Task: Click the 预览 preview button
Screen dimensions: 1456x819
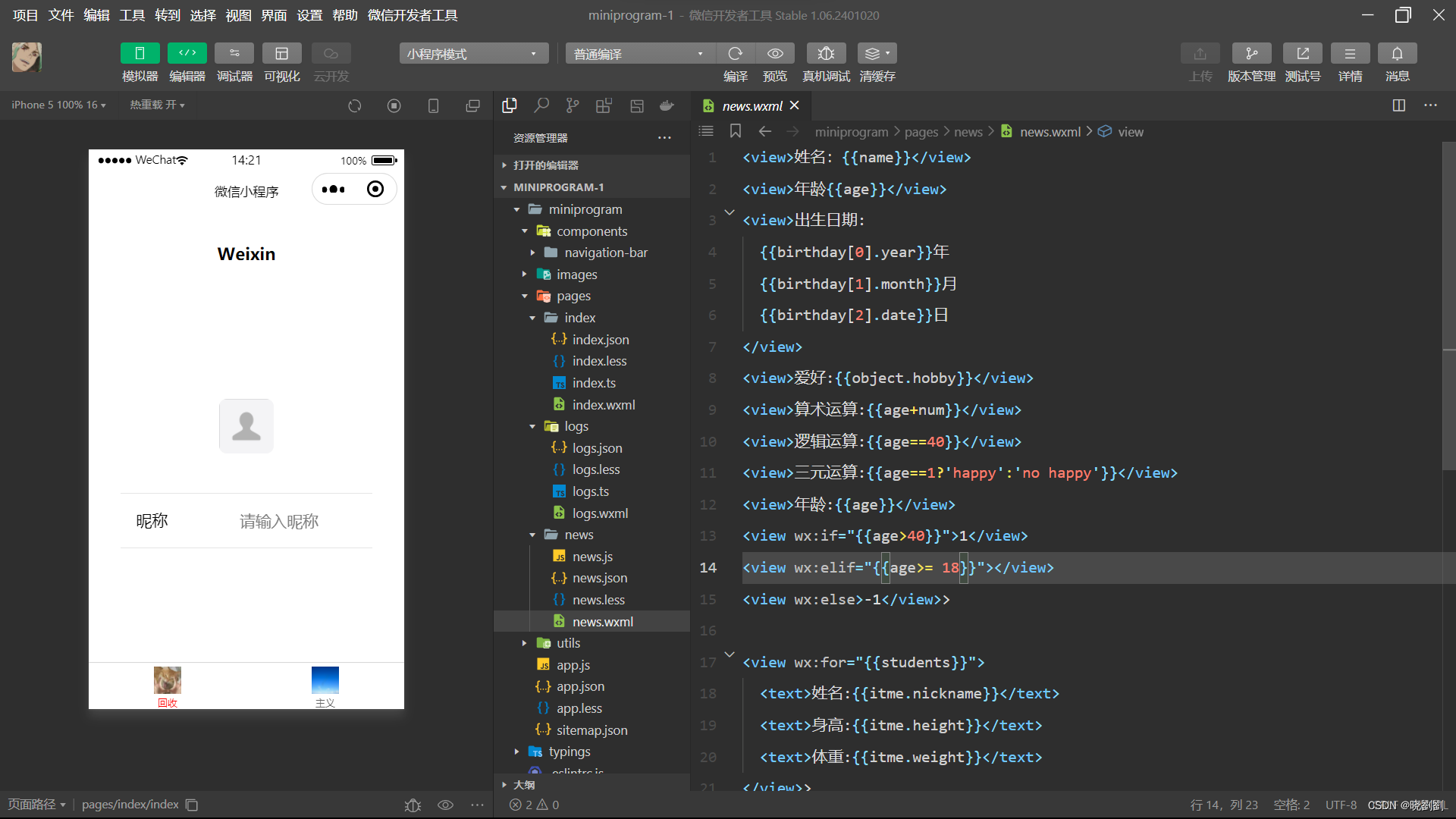Action: [775, 53]
